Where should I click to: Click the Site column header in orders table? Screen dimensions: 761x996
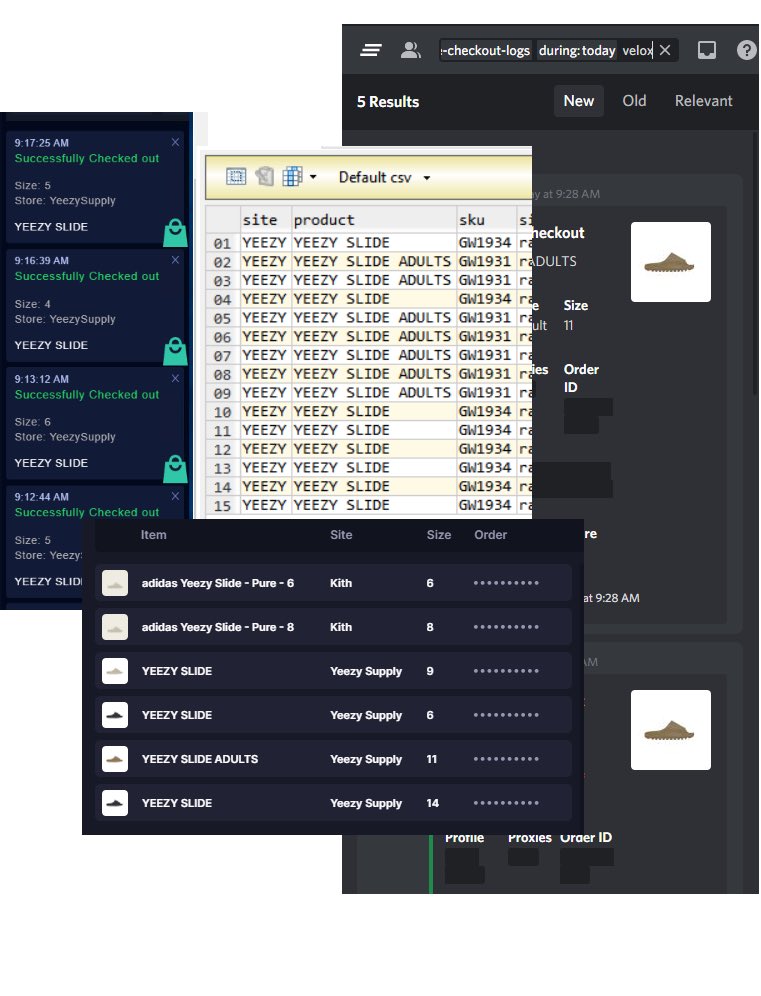[x=341, y=535]
